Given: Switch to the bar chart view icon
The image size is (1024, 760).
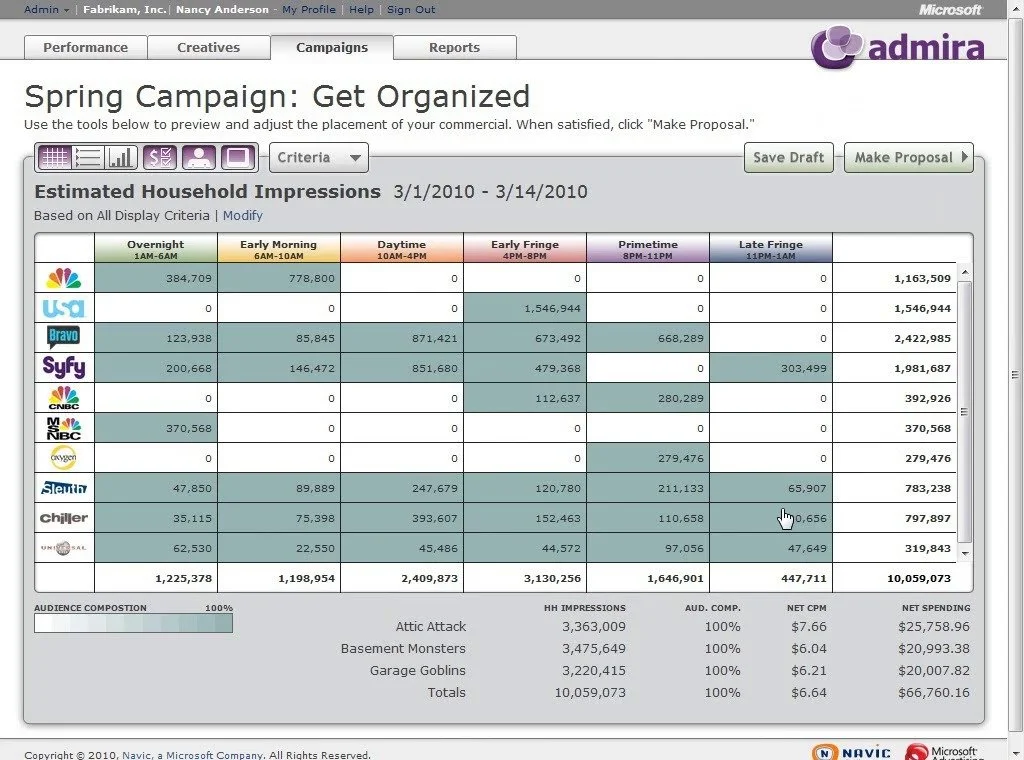Looking at the screenshot, I should (120, 157).
